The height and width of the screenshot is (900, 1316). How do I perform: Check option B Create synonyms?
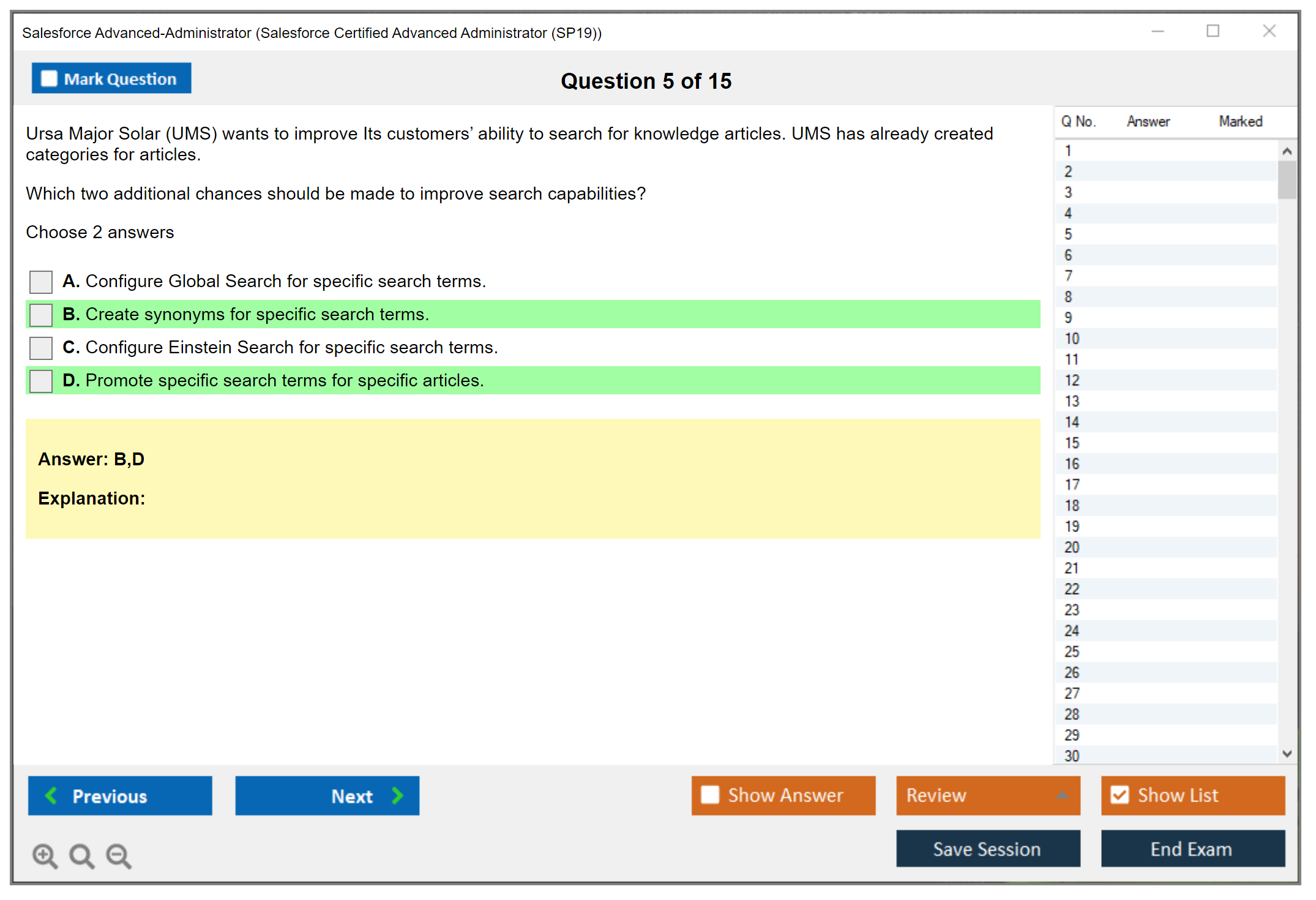tap(41, 315)
